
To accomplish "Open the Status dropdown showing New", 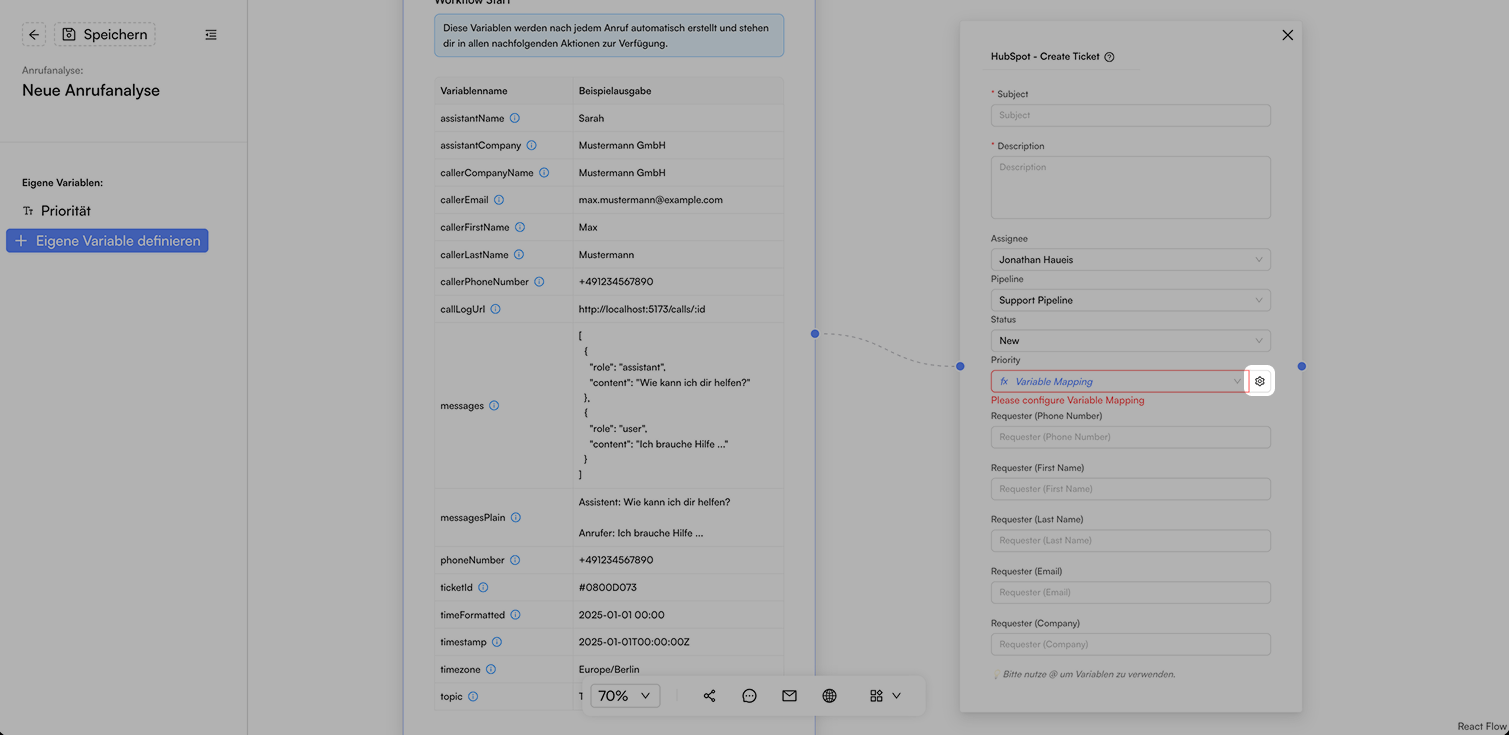I will [1131, 341].
